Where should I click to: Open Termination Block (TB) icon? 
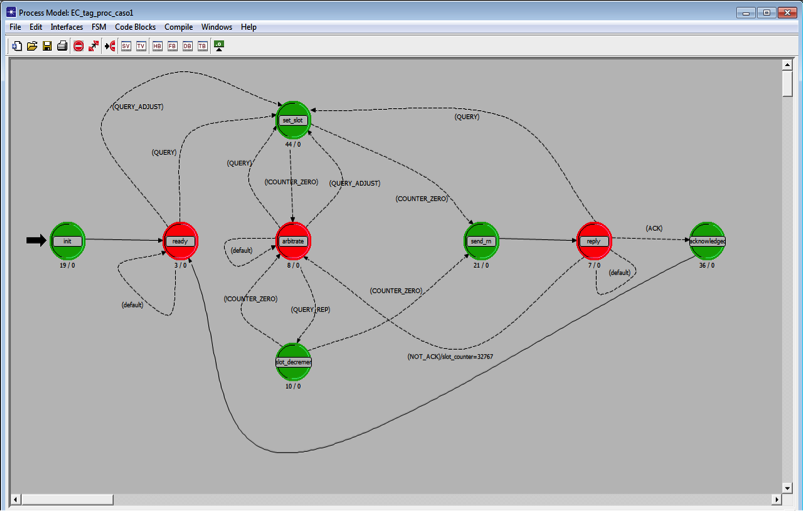pos(203,46)
